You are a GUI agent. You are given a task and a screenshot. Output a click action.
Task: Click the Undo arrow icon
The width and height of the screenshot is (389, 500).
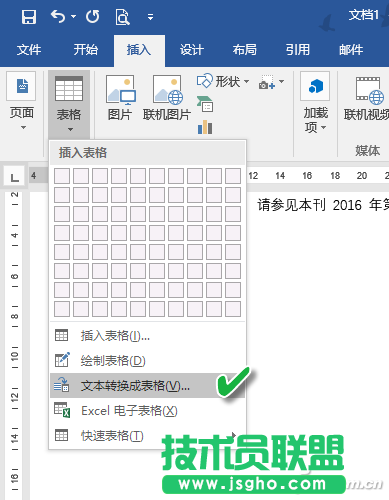coord(58,16)
